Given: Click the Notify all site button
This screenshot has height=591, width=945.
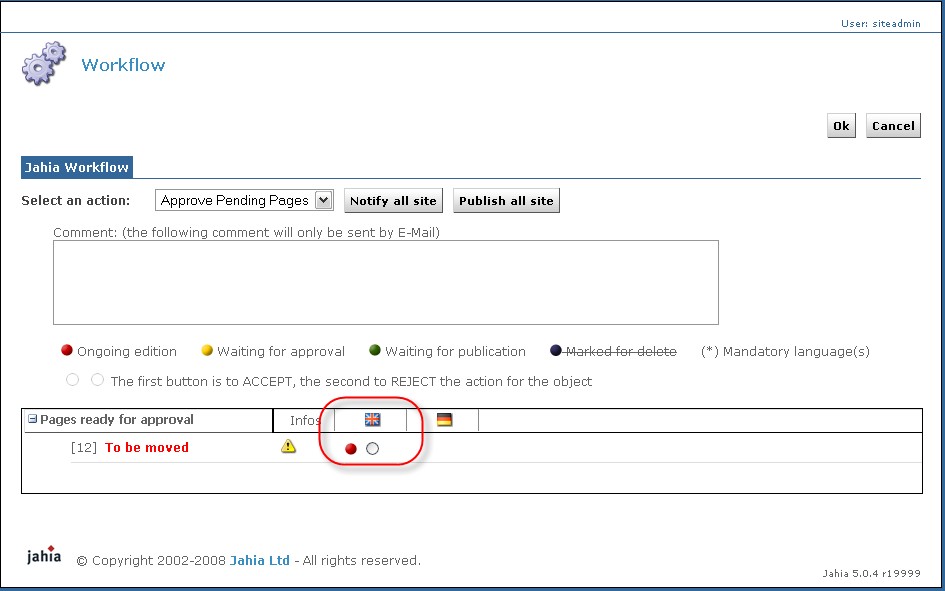Looking at the screenshot, I should pyautogui.click(x=393, y=201).
